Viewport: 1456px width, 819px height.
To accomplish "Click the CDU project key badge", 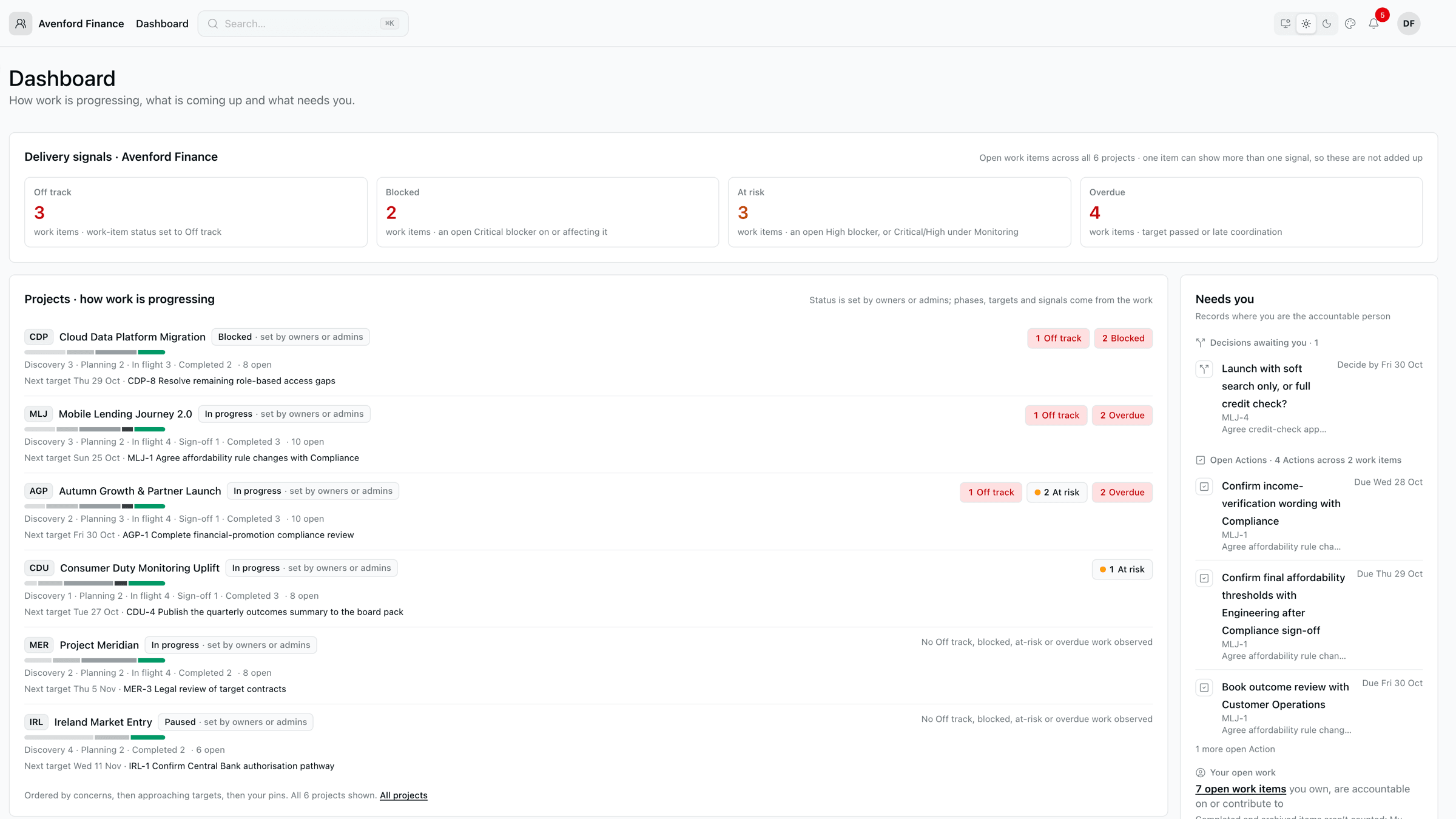I will click(x=39, y=568).
